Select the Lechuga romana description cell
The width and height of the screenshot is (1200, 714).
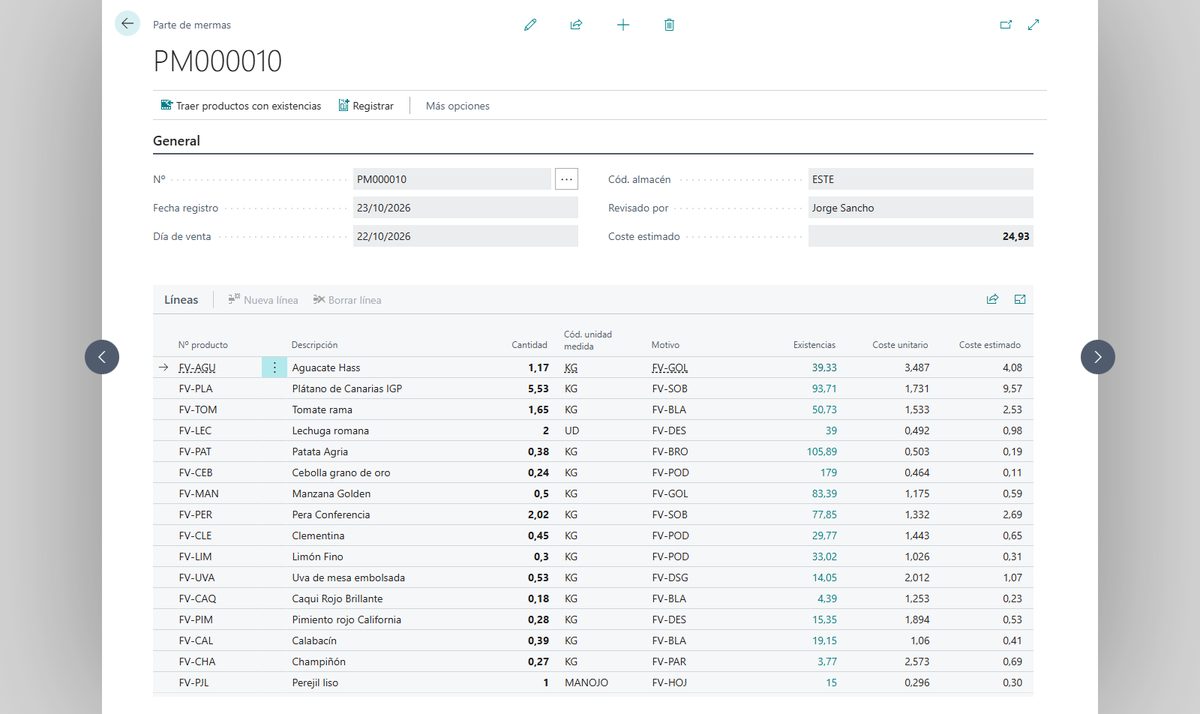[x=330, y=431]
